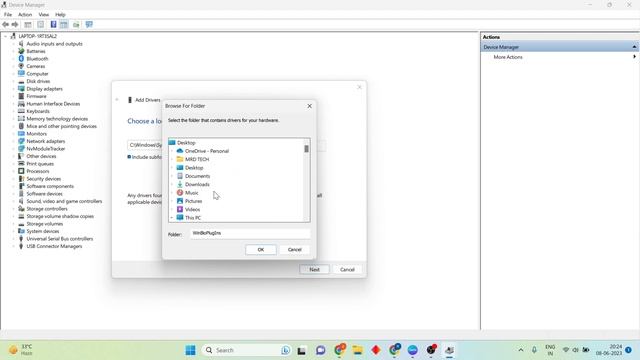Select Print queues in device tree
The width and height of the screenshot is (640, 360).
pyautogui.click(x=40, y=164)
